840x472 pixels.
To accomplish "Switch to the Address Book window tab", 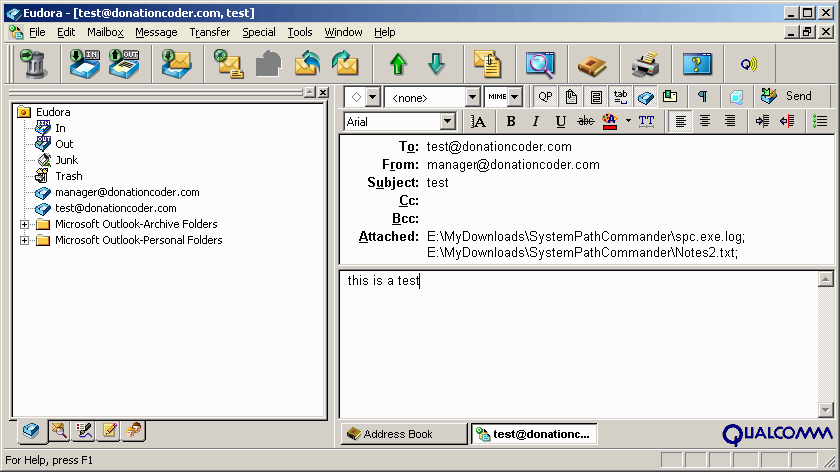I will [x=404, y=434].
